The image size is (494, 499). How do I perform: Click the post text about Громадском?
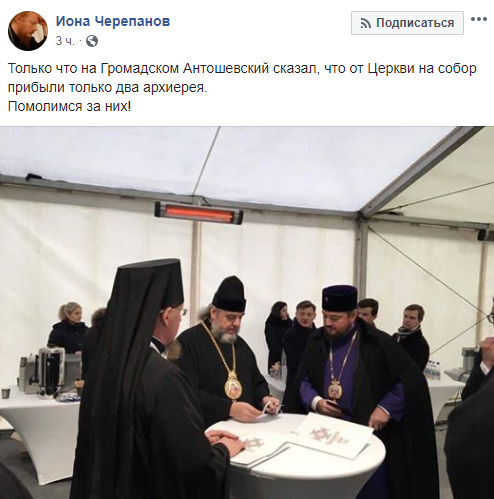[x=242, y=78]
